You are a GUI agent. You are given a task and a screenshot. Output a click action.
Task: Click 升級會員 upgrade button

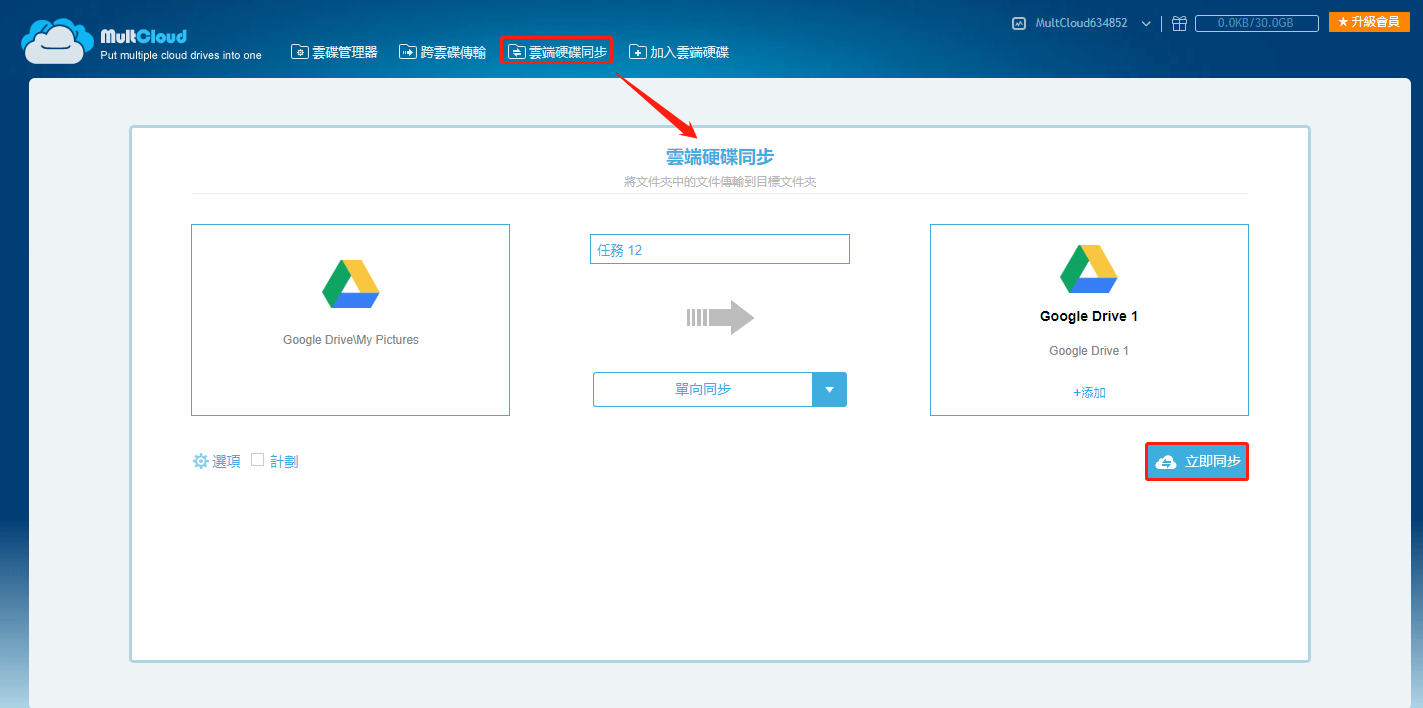1369,22
